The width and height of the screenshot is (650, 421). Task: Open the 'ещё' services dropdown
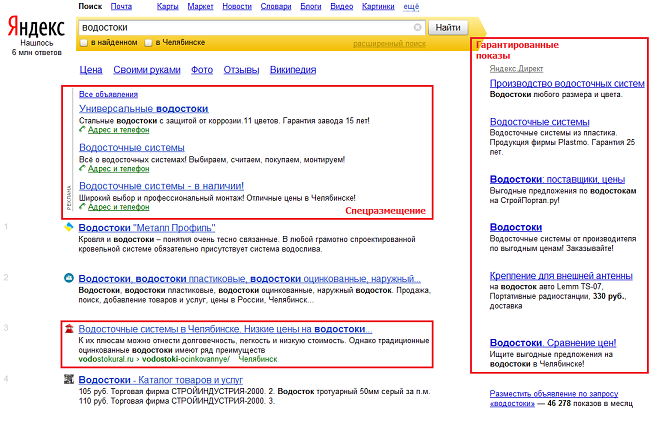[x=411, y=7]
